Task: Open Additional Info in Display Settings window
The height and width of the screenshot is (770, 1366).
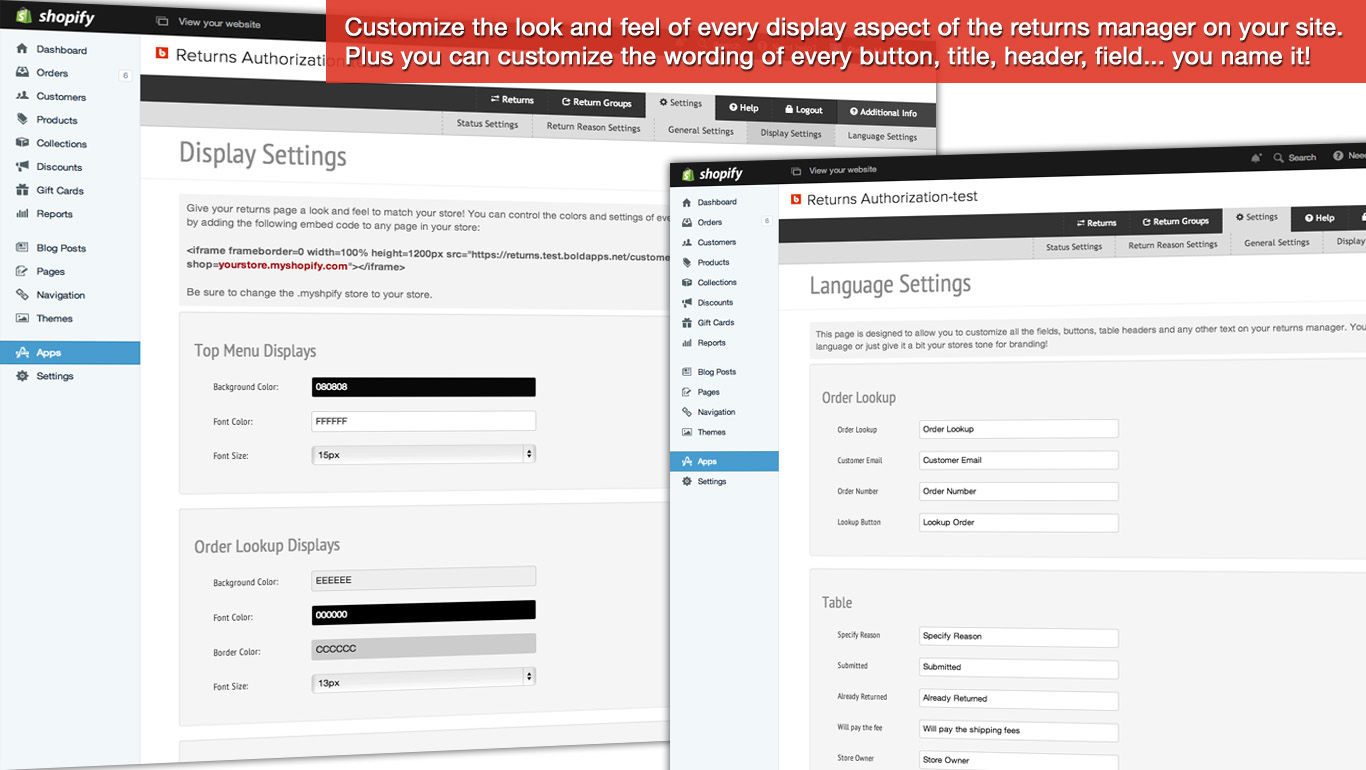Action: coord(883,112)
